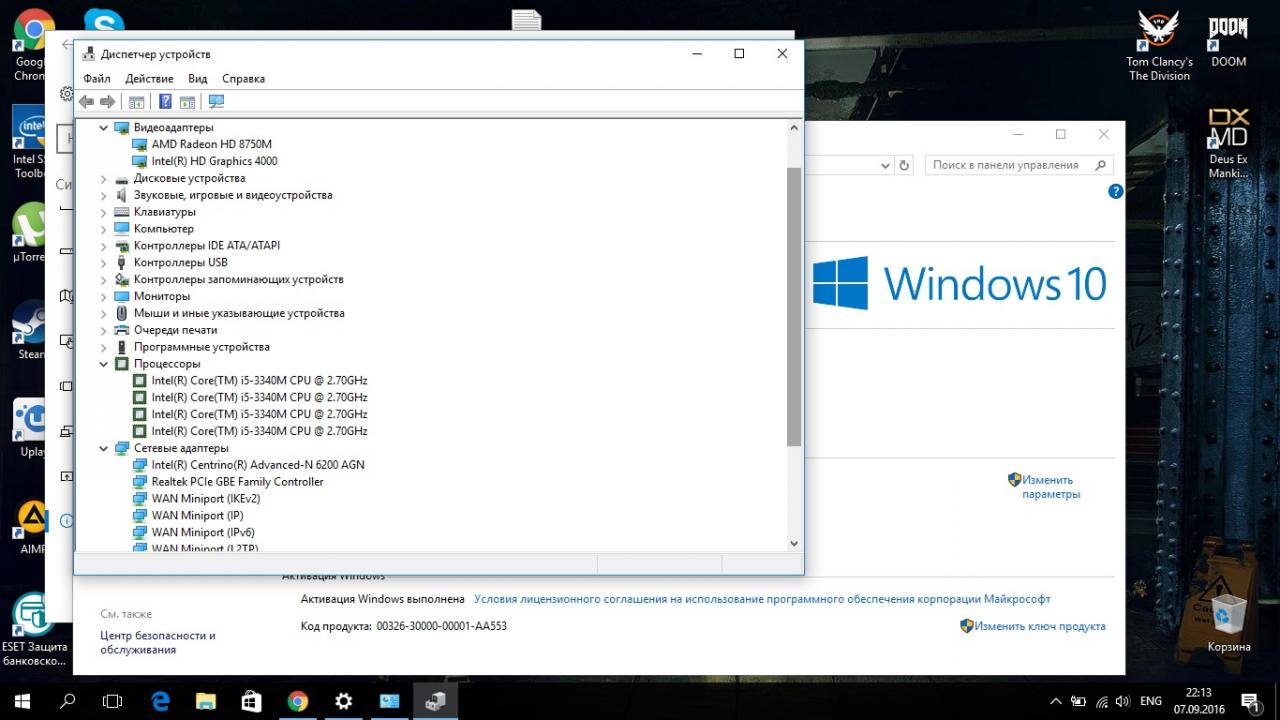1280x720 pixels.
Task: Open the Справка menu
Action: (x=243, y=79)
